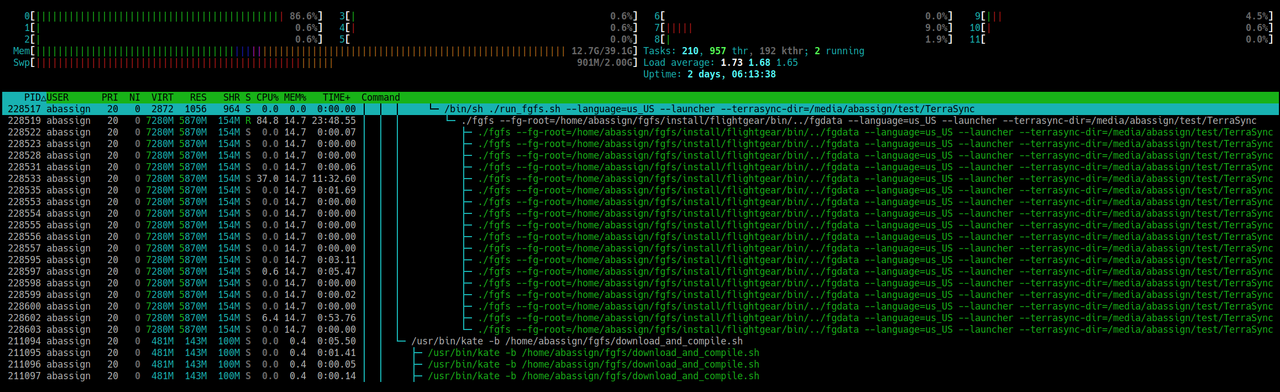Click the Command column header
1280x392 pixels.
[x=380, y=97]
